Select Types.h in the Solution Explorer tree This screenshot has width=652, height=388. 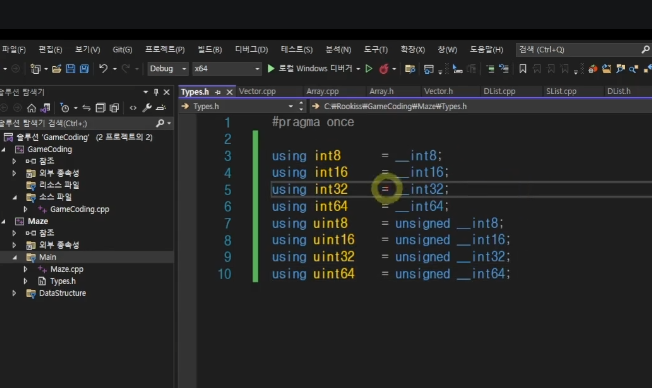[63, 281]
